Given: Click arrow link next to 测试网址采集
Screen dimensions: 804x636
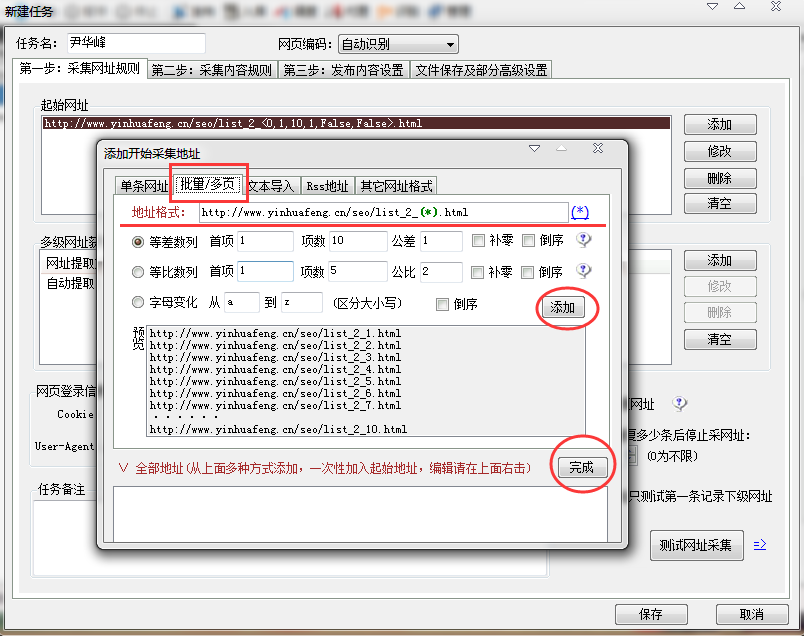Looking at the screenshot, I should (x=760, y=545).
